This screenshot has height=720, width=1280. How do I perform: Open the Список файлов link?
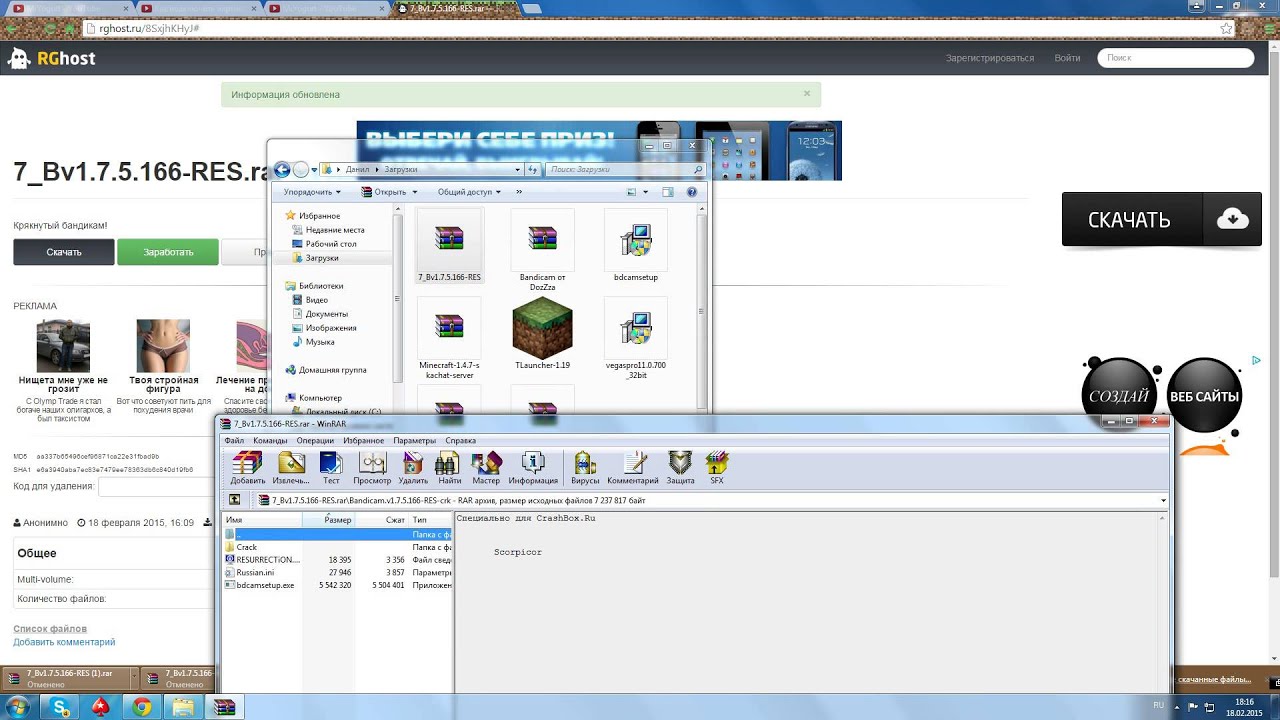[x=50, y=629]
